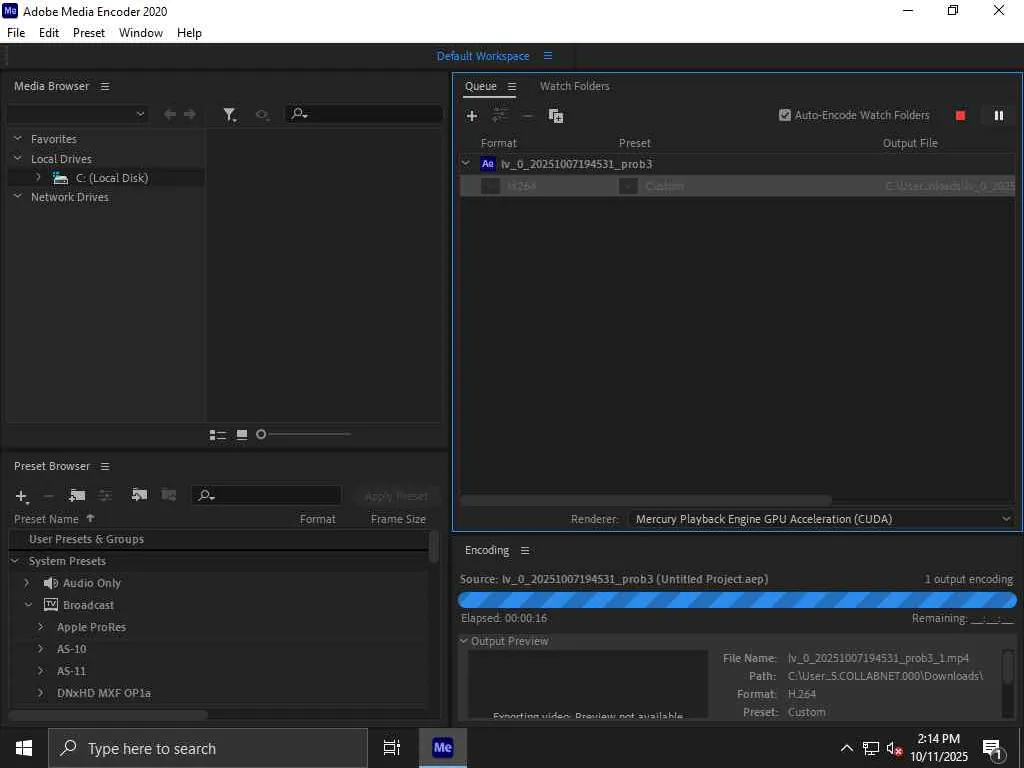Screen dimensions: 1024x768
Task: Click the Preset Browser search field
Action: (266, 496)
